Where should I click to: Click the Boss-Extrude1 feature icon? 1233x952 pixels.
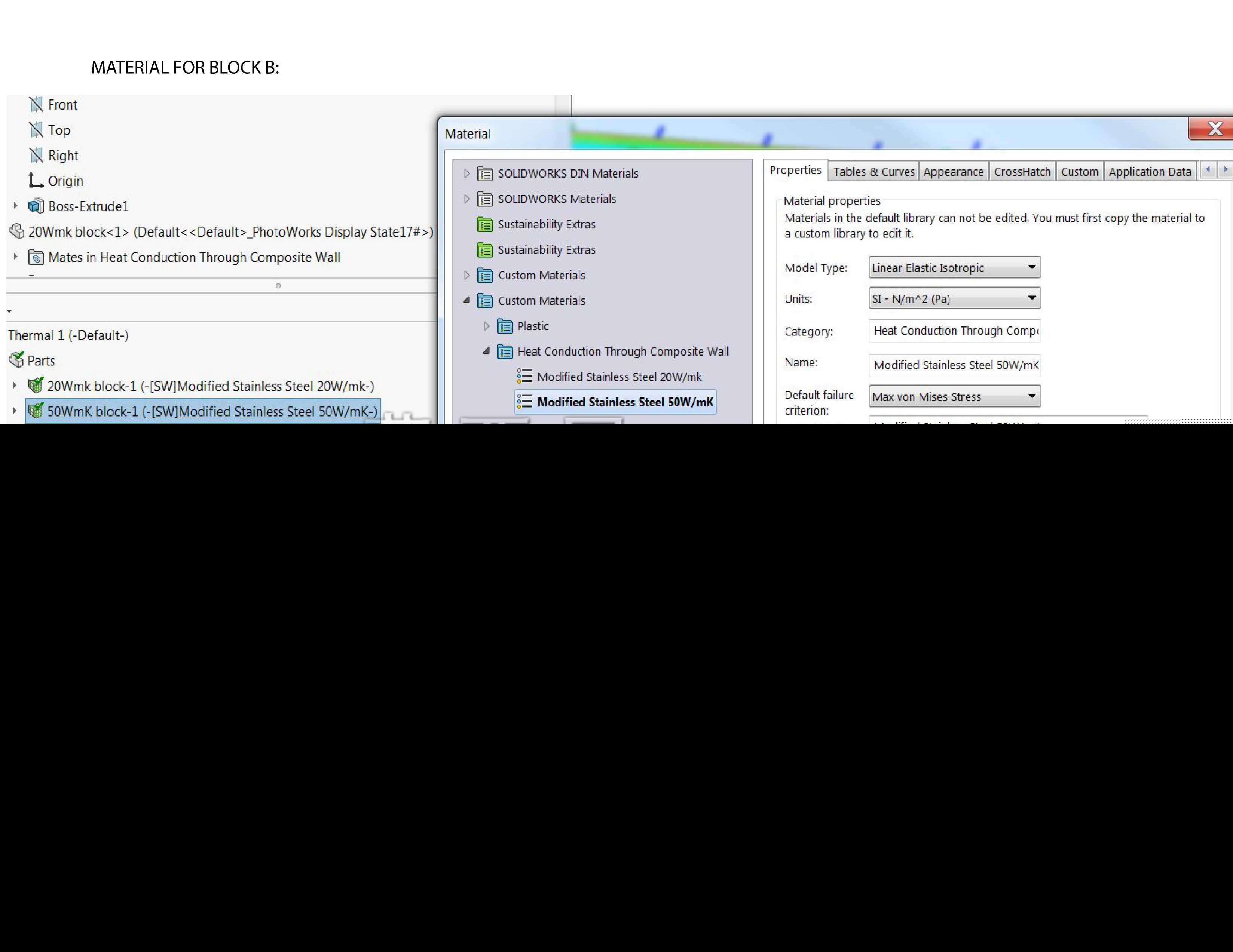36,206
